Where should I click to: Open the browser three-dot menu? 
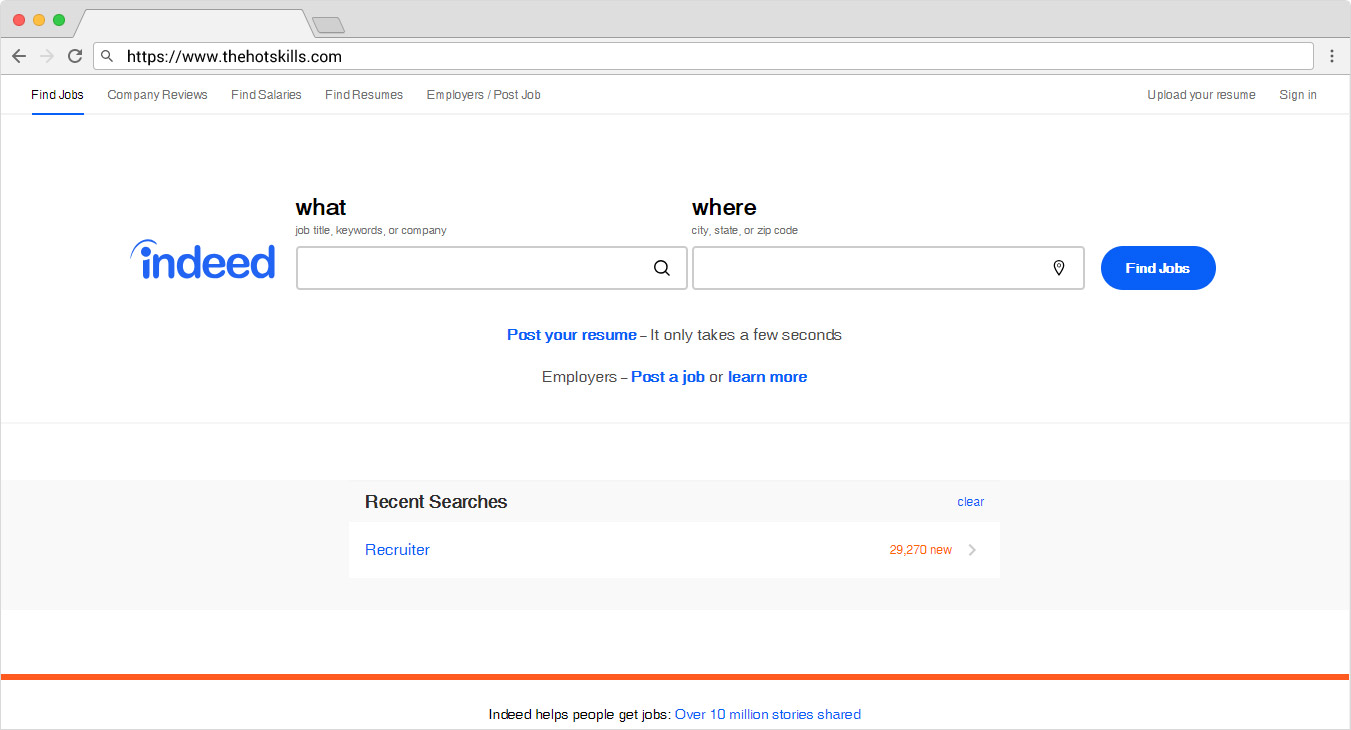pos(1332,56)
